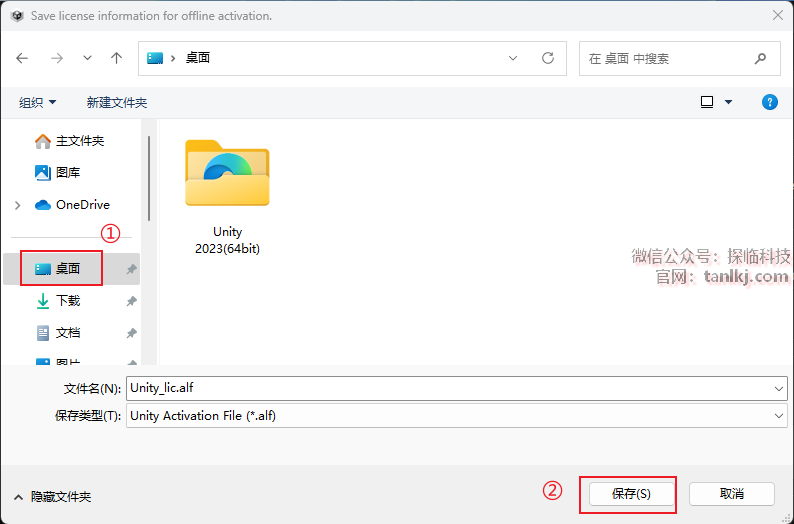Expand the address bar history dropdown

tap(513, 58)
